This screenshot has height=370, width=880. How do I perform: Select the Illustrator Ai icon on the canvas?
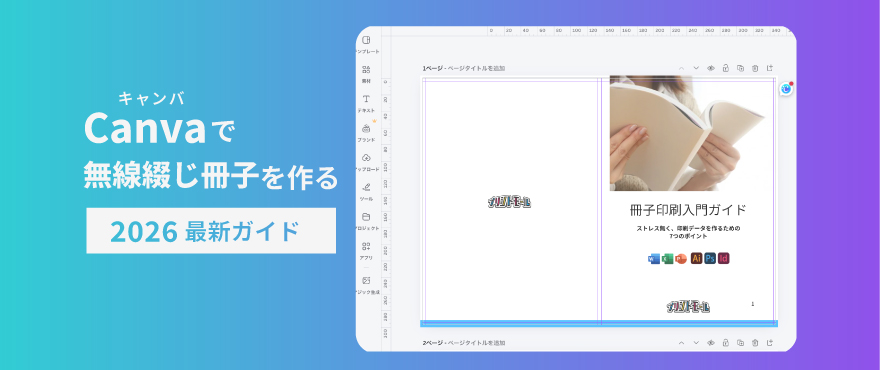pos(696,258)
